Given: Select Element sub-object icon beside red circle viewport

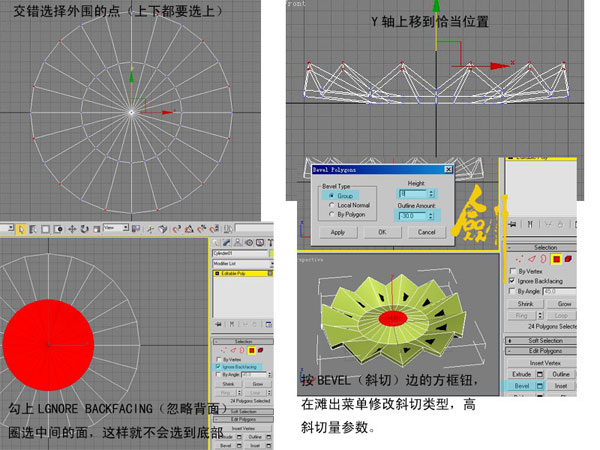Looking at the screenshot, I should (x=261, y=350).
